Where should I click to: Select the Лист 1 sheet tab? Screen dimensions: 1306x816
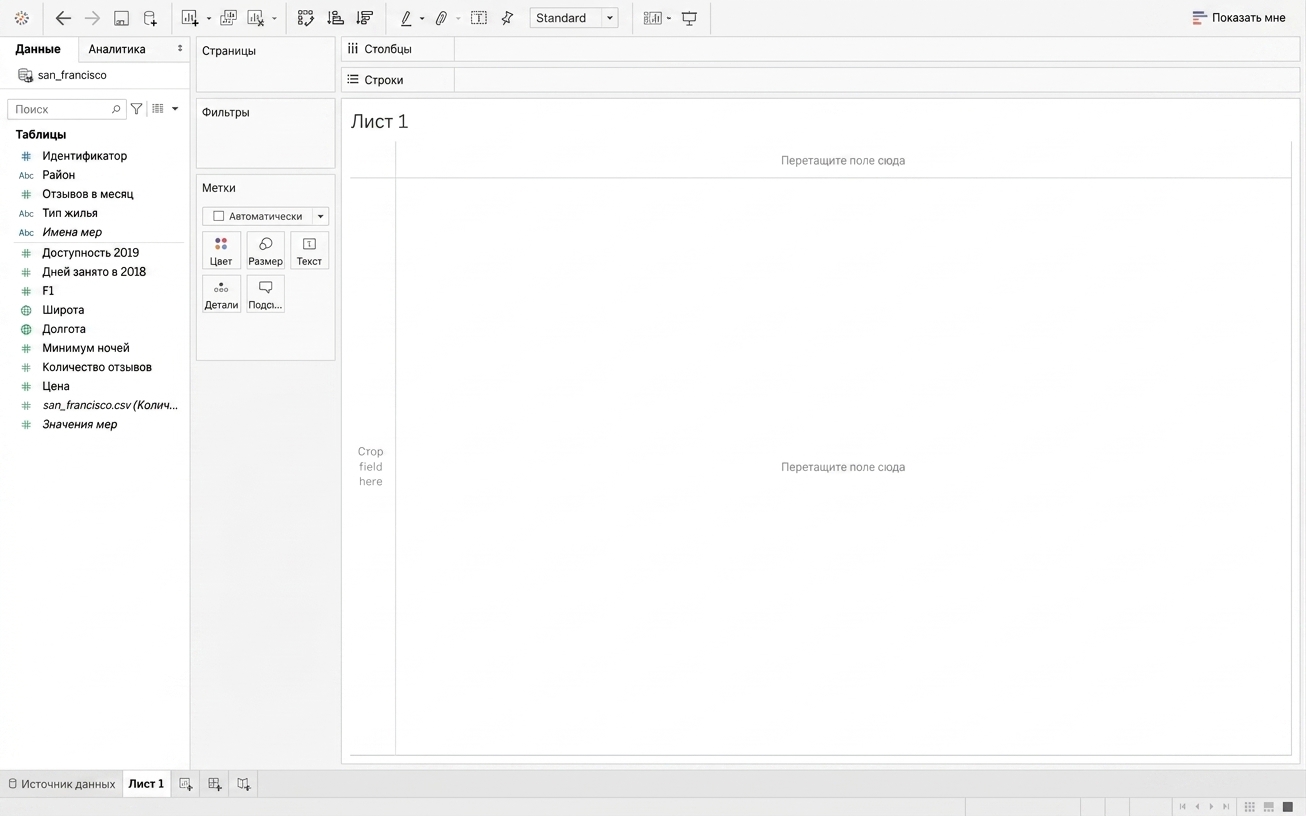coord(146,784)
